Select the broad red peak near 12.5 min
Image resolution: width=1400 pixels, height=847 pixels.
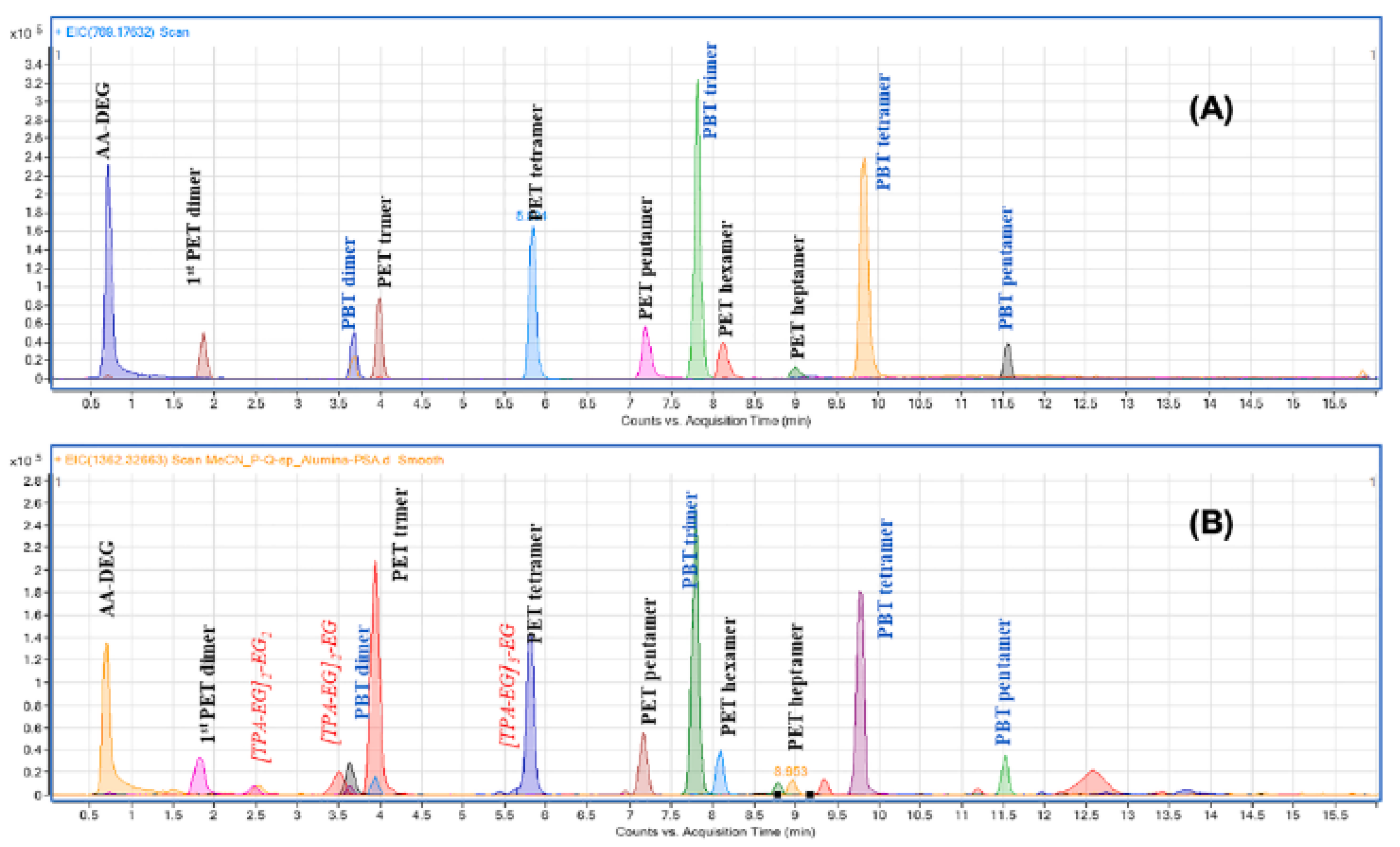[x=1092, y=783]
